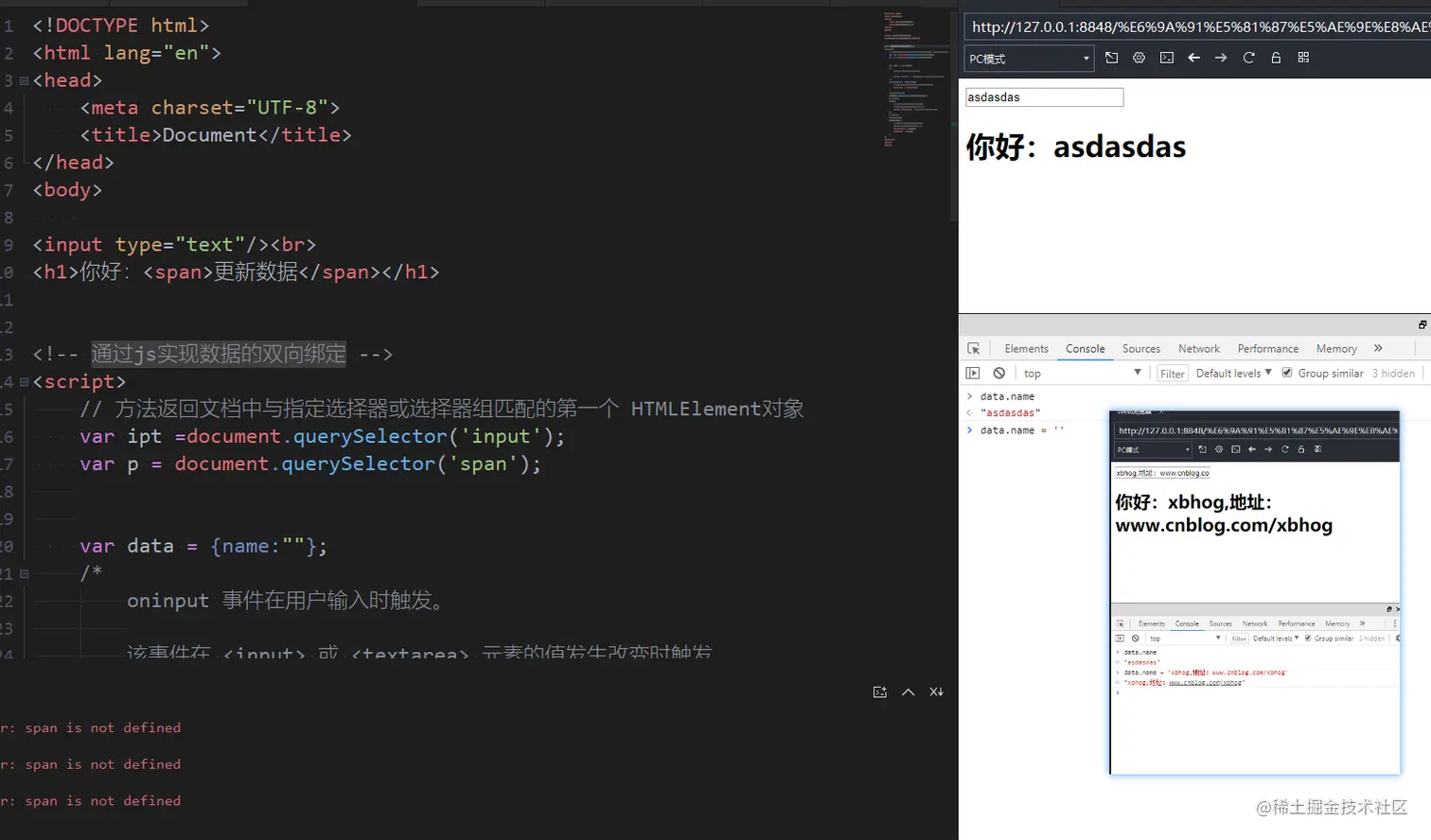Show the QR code icon in preview toolbar
Screen dimensions: 1431x840
1303,58
